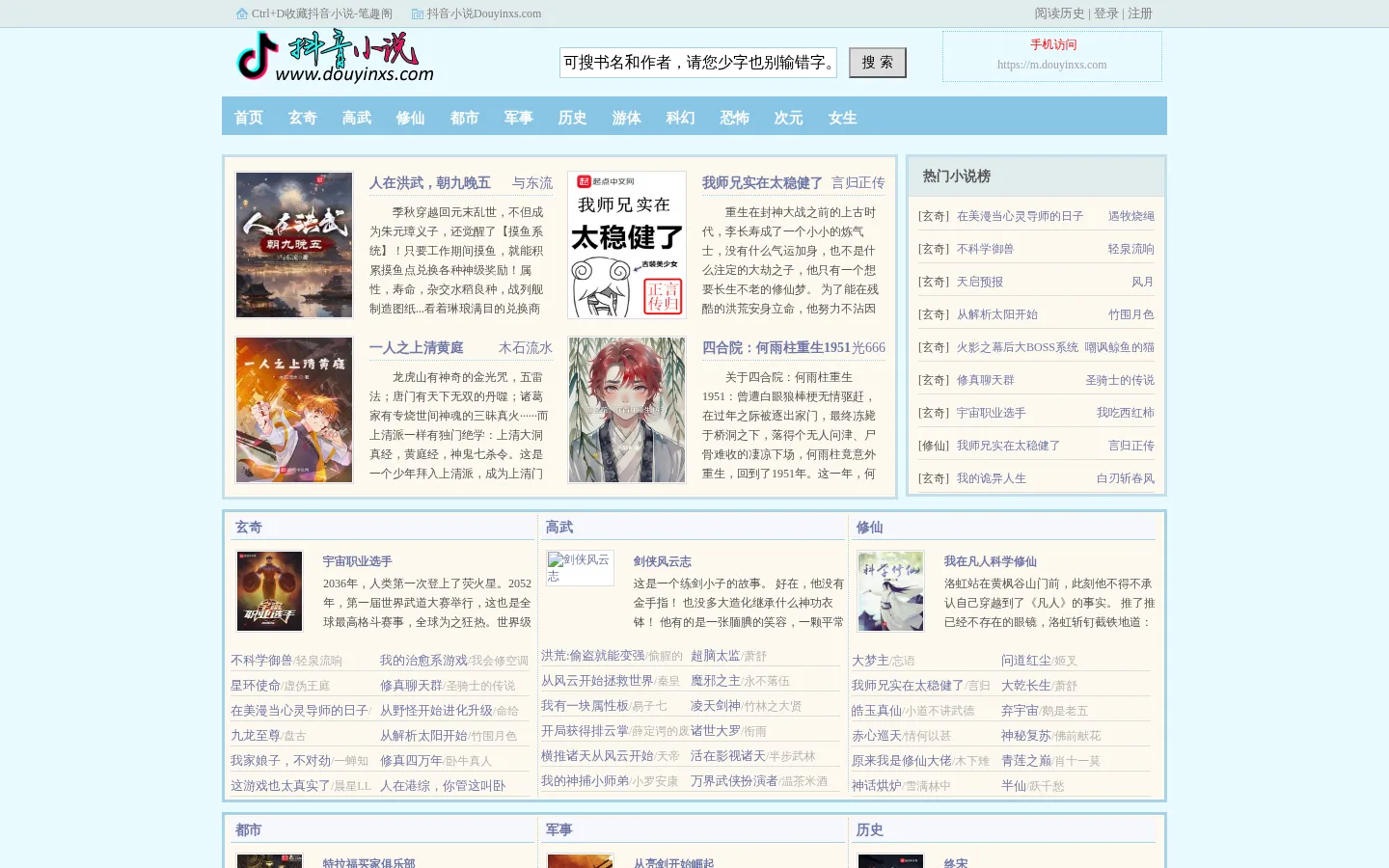
Task: Open the 次元 navigation category
Action: click(x=789, y=117)
